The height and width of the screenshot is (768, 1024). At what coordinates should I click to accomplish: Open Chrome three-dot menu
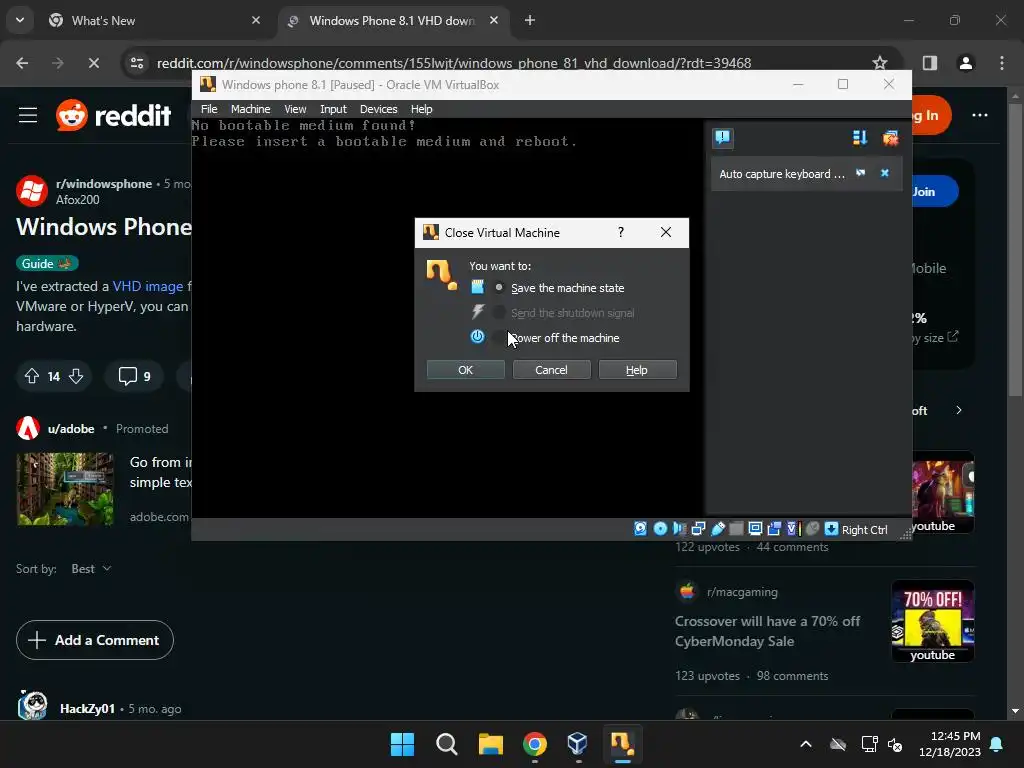(1002, 63)
